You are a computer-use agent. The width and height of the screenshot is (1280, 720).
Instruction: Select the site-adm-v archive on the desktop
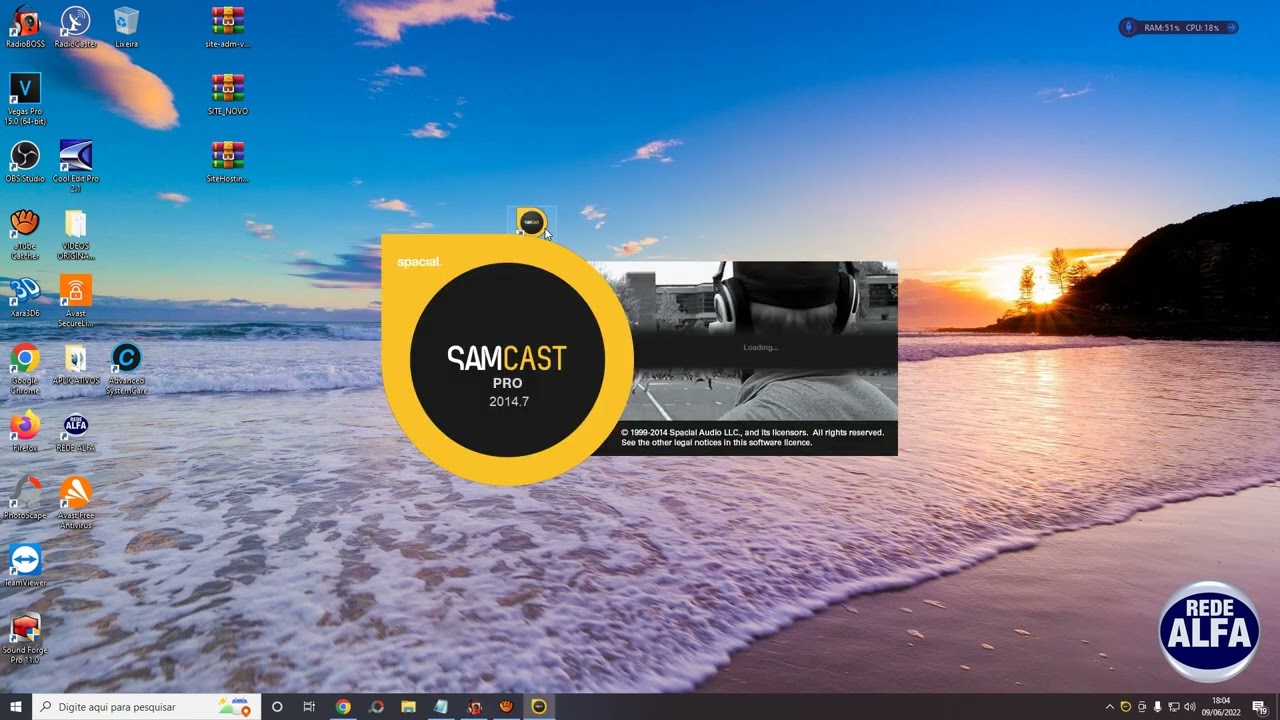(x=228, y=27)
